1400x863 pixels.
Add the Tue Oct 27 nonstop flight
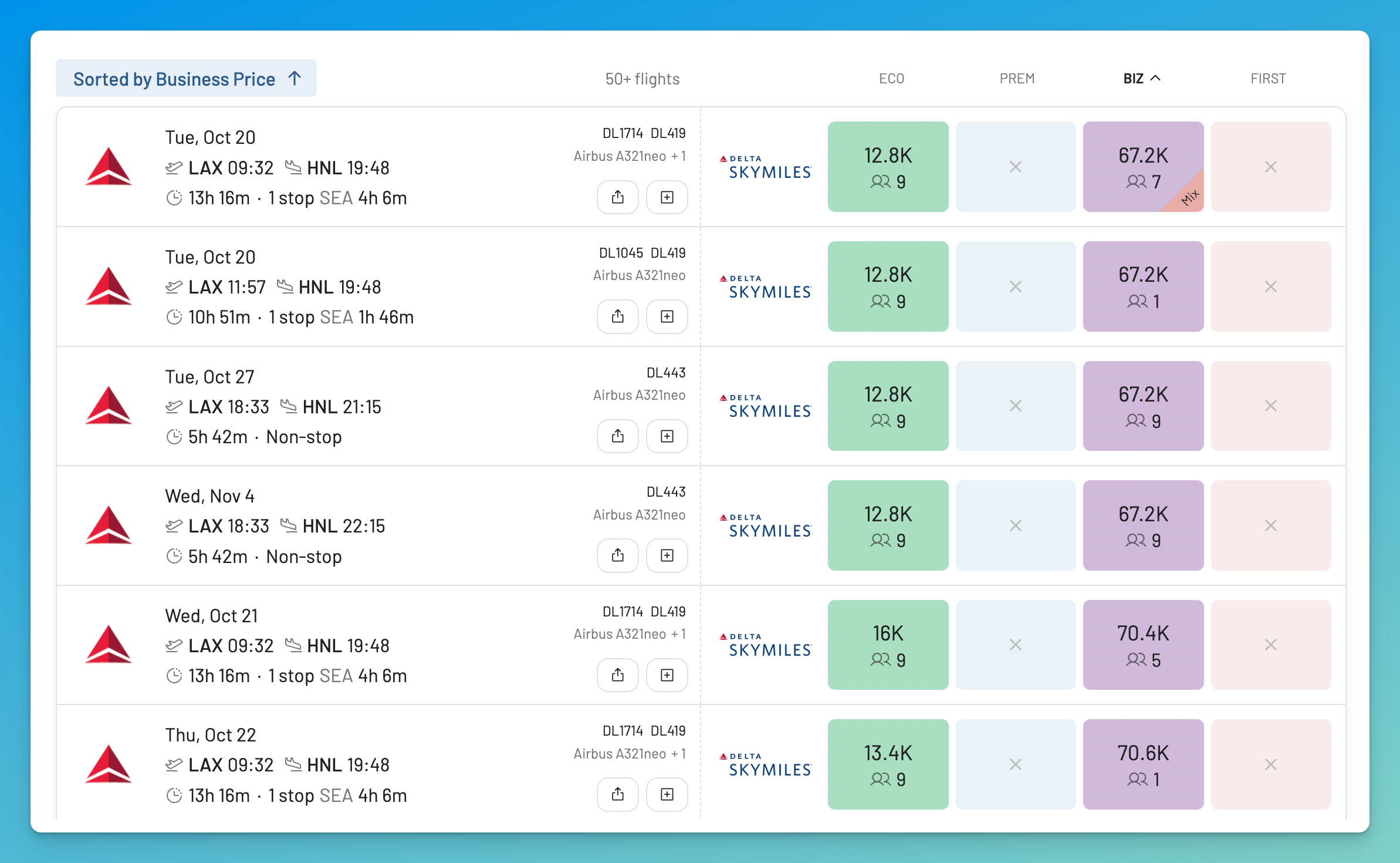point(667,436)
